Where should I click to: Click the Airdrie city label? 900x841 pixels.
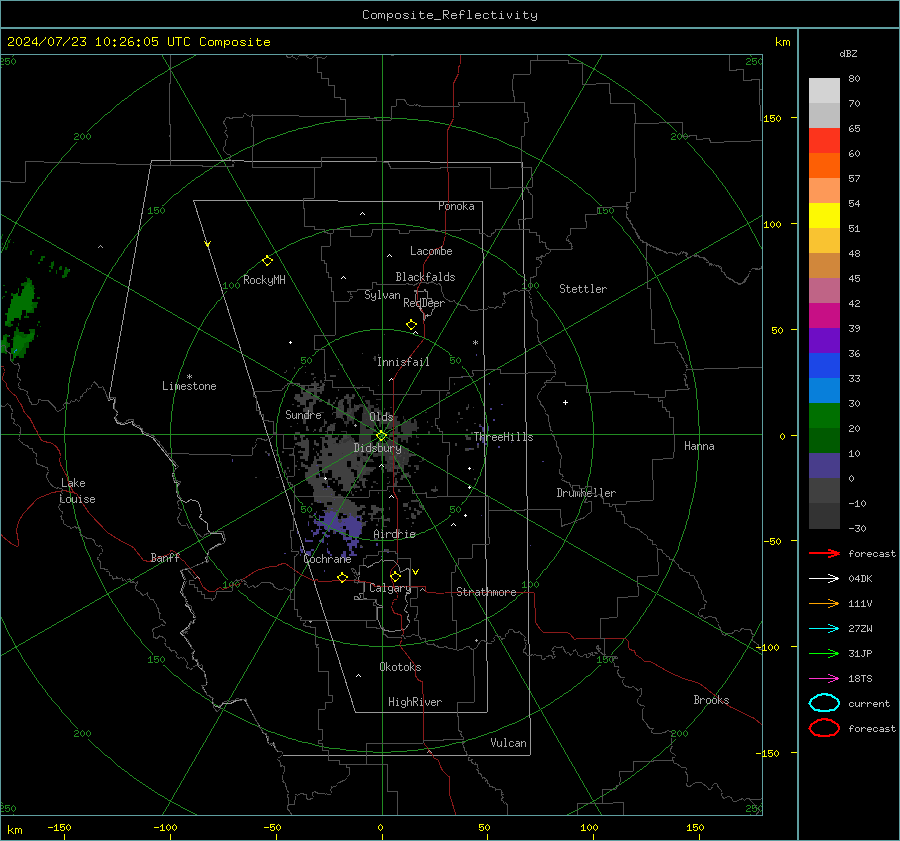click(x=394, y=534)
